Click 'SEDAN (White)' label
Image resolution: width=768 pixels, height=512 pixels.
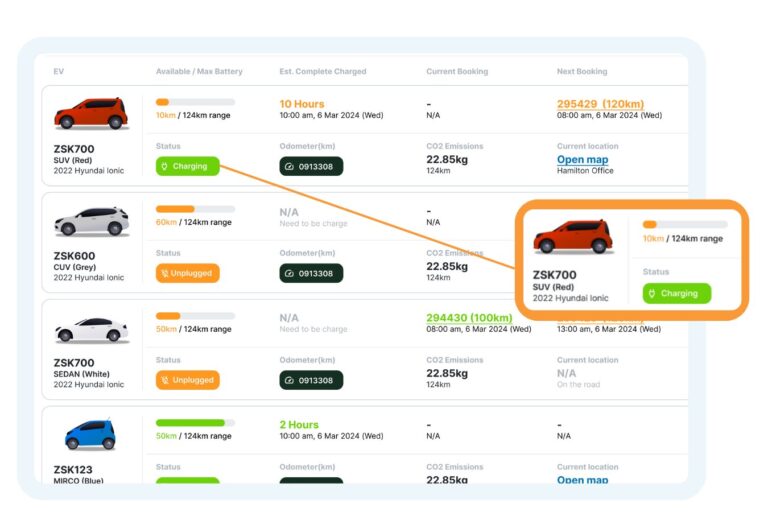pos(81,374)
